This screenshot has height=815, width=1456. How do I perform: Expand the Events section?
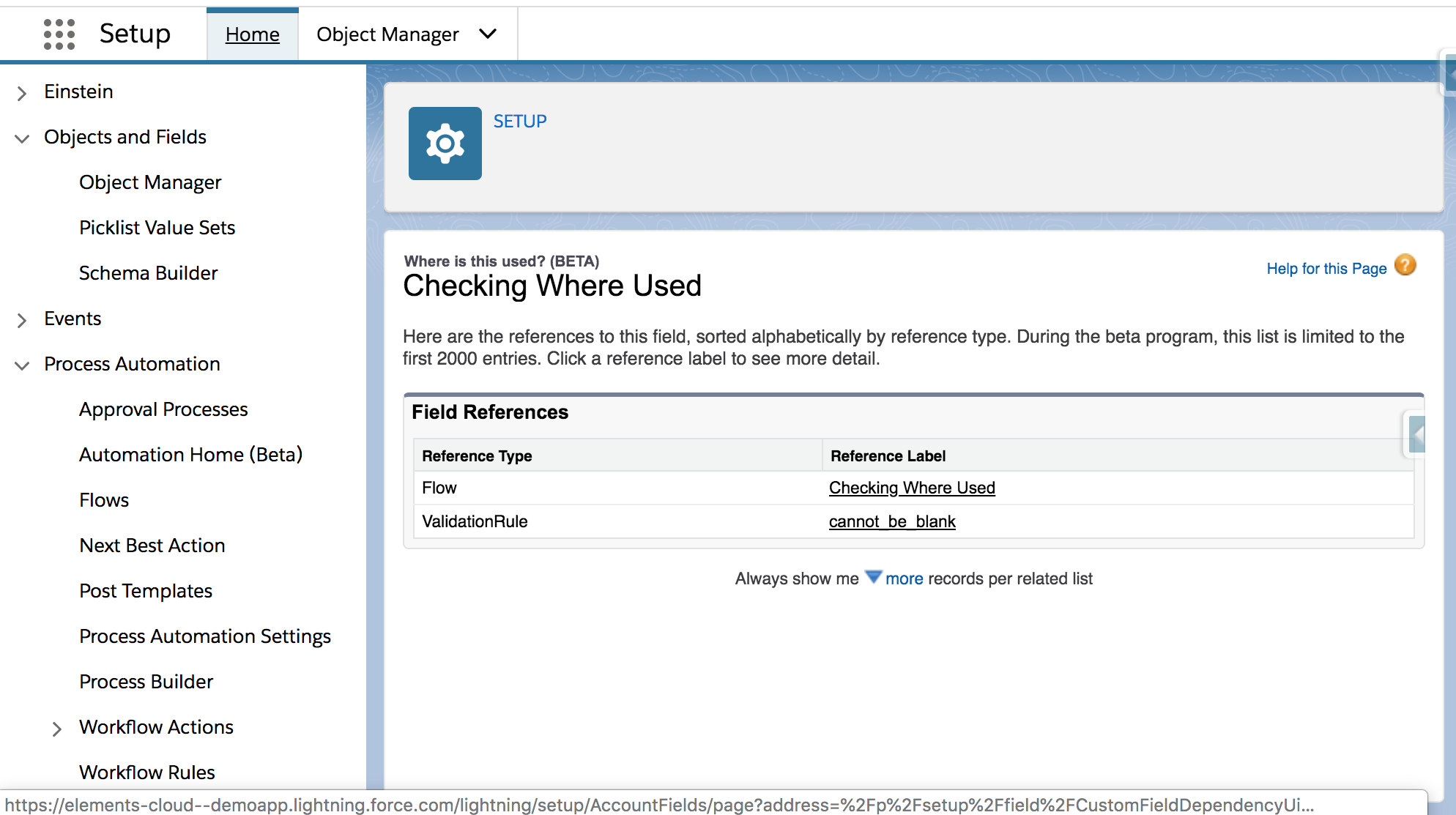pos(22,320)
